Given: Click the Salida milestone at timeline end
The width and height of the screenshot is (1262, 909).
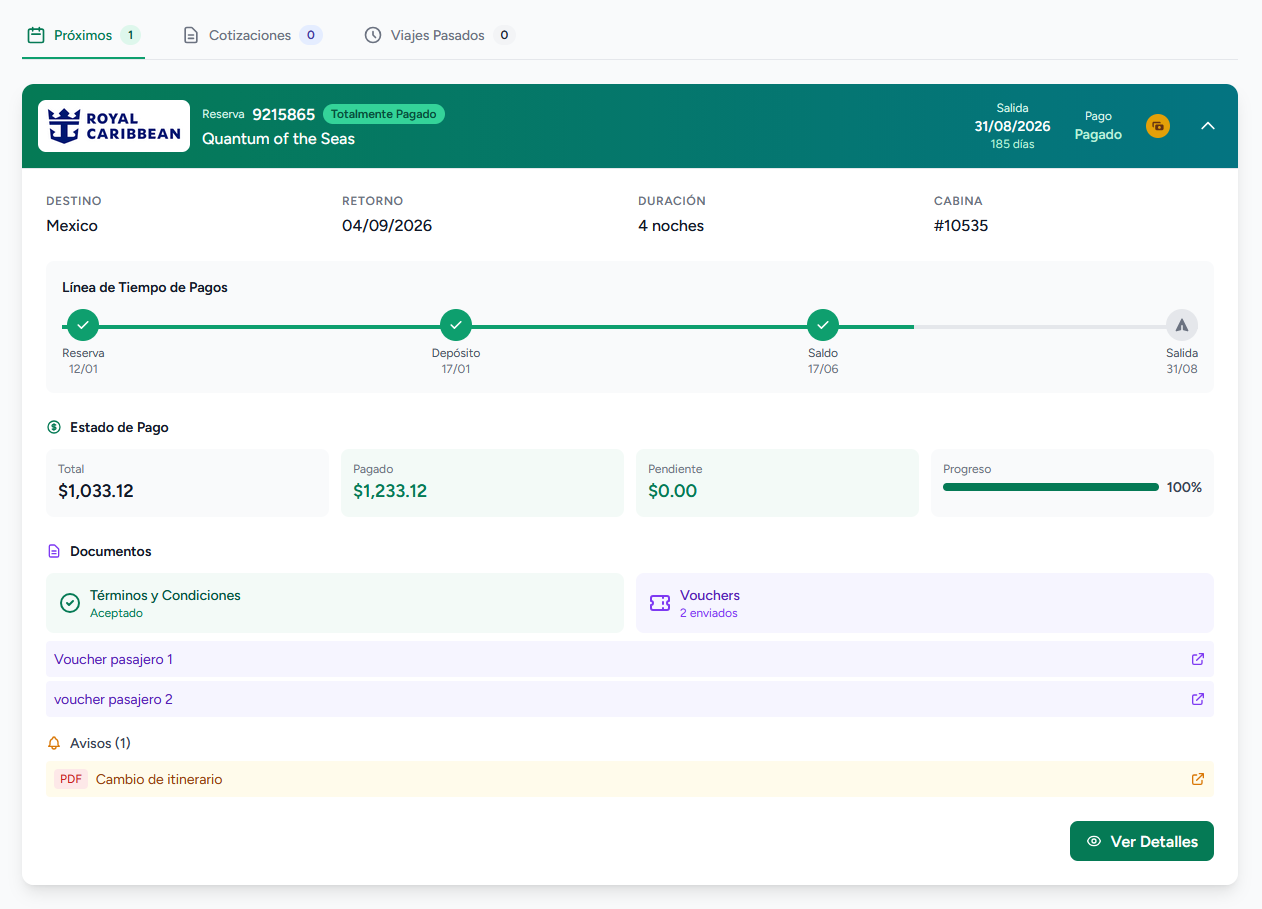Looking at the screenshot, I should tap(1182, 325).
